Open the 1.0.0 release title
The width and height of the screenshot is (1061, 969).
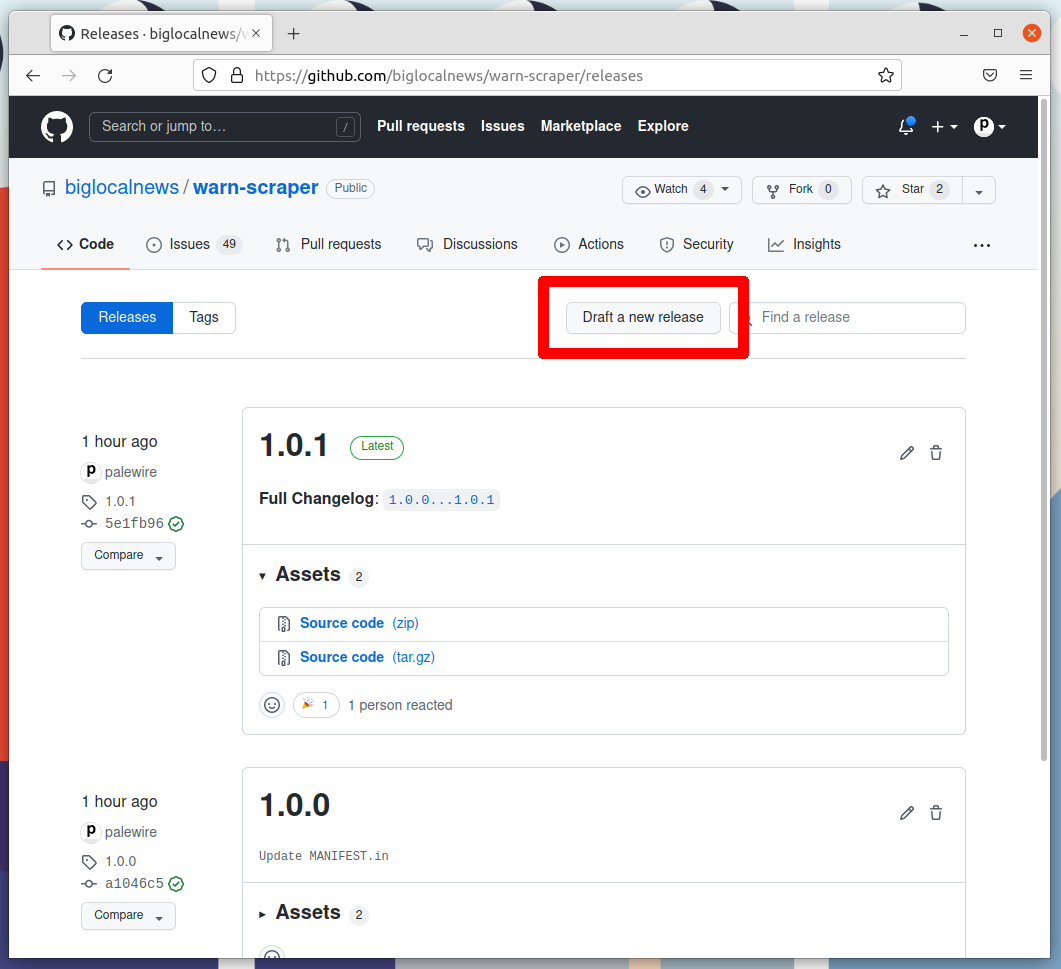pyautogui.click(x=294, y=805)
